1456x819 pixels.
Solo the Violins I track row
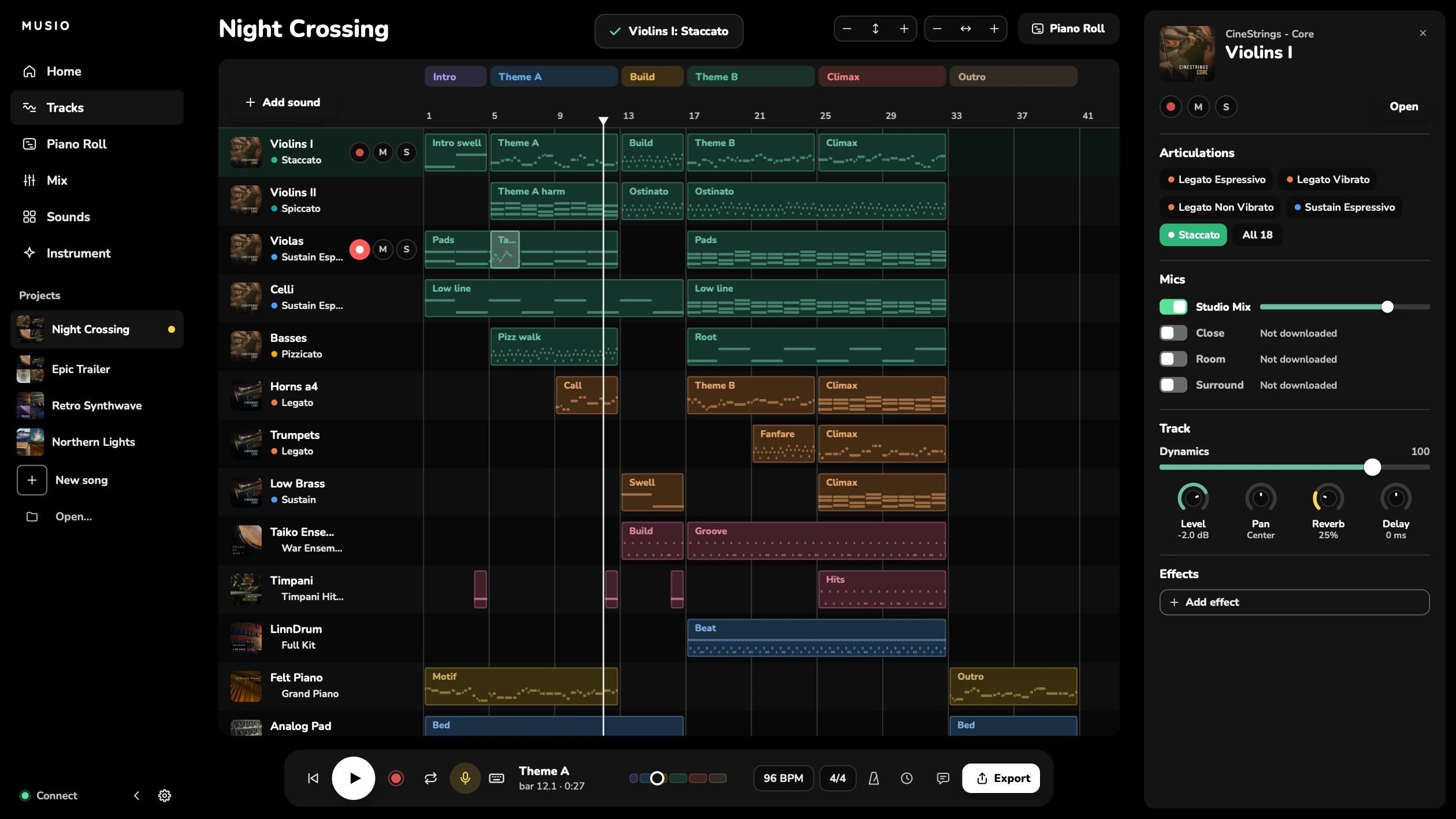pos(407,152)
